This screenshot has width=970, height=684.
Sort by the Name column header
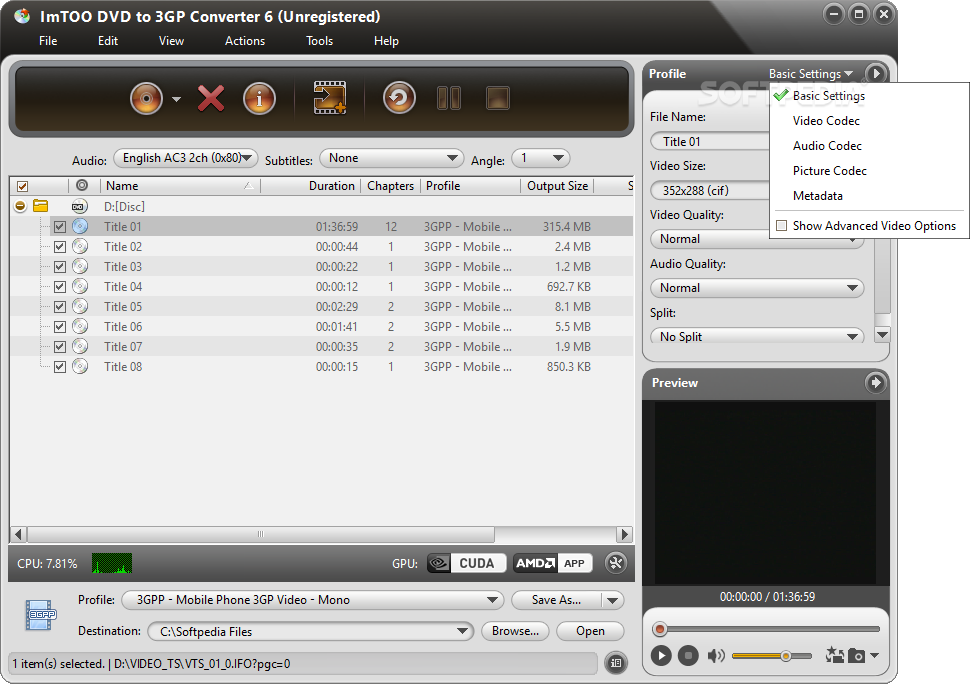point(180,186)
